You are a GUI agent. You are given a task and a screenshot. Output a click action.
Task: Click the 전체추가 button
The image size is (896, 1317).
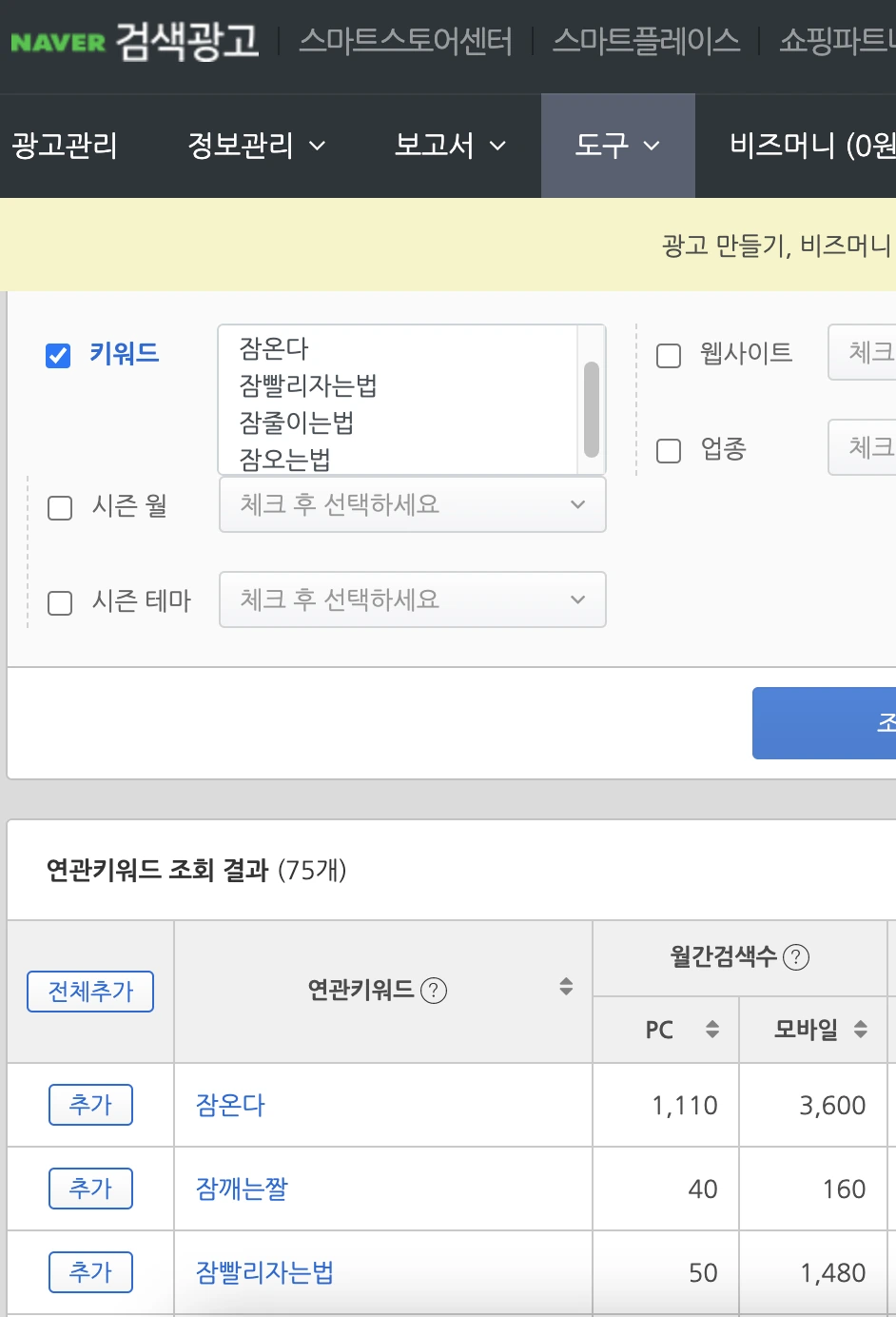pyautogui.click(x=90, y=992)
